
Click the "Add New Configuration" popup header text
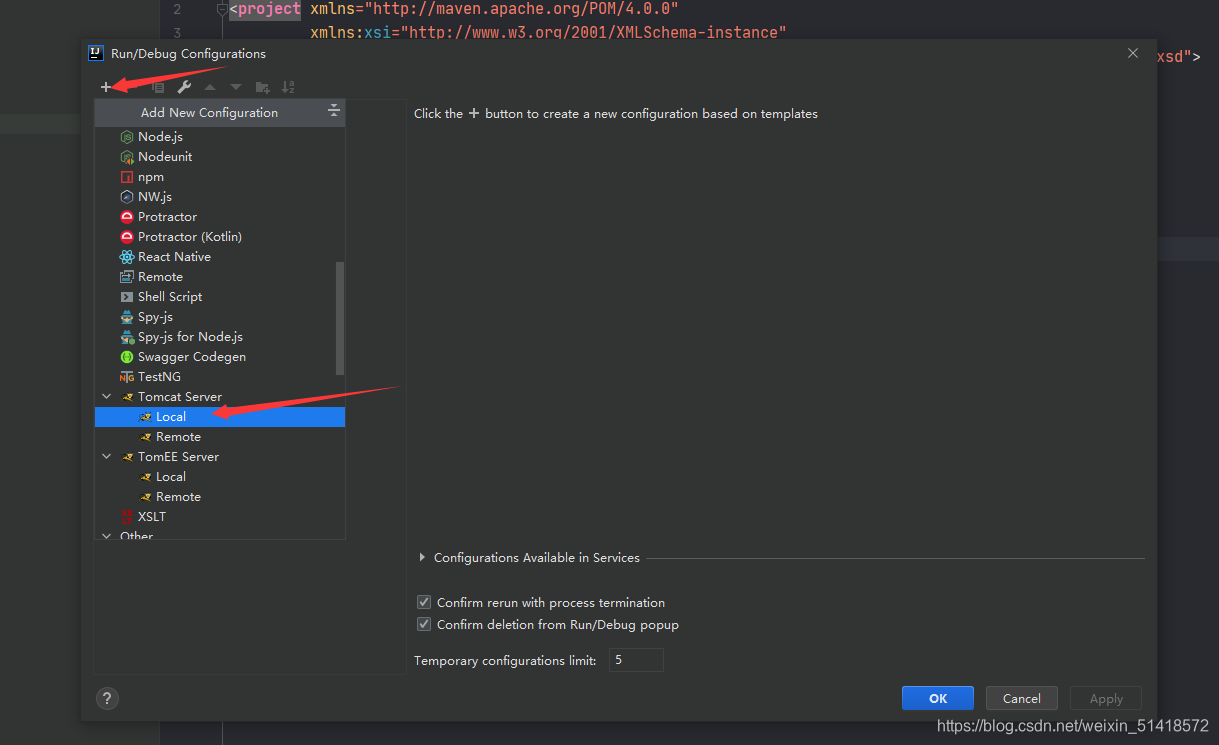click(x=209, y=113)
